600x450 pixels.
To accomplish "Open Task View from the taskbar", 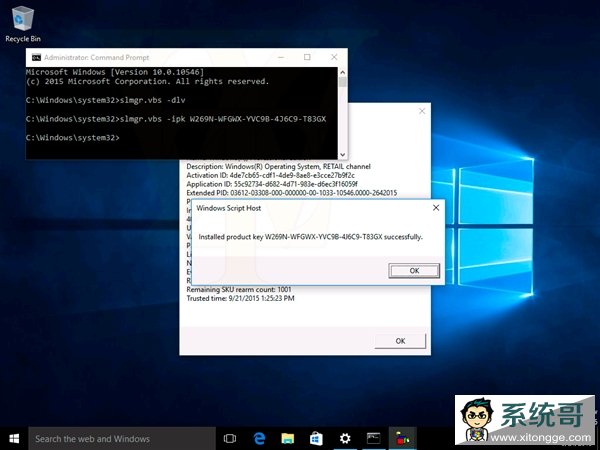I will point(230,439).
